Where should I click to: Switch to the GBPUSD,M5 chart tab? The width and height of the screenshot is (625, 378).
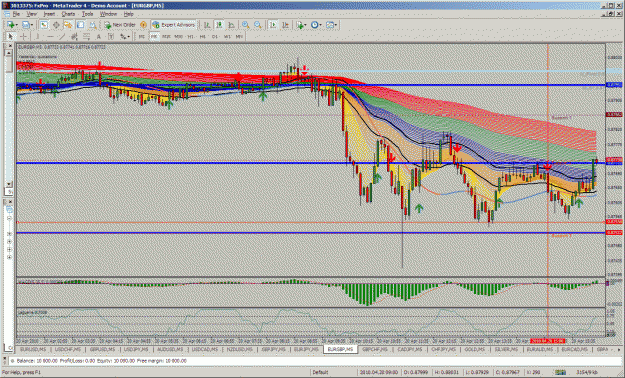pyautogui.click(x=102, y=349)
